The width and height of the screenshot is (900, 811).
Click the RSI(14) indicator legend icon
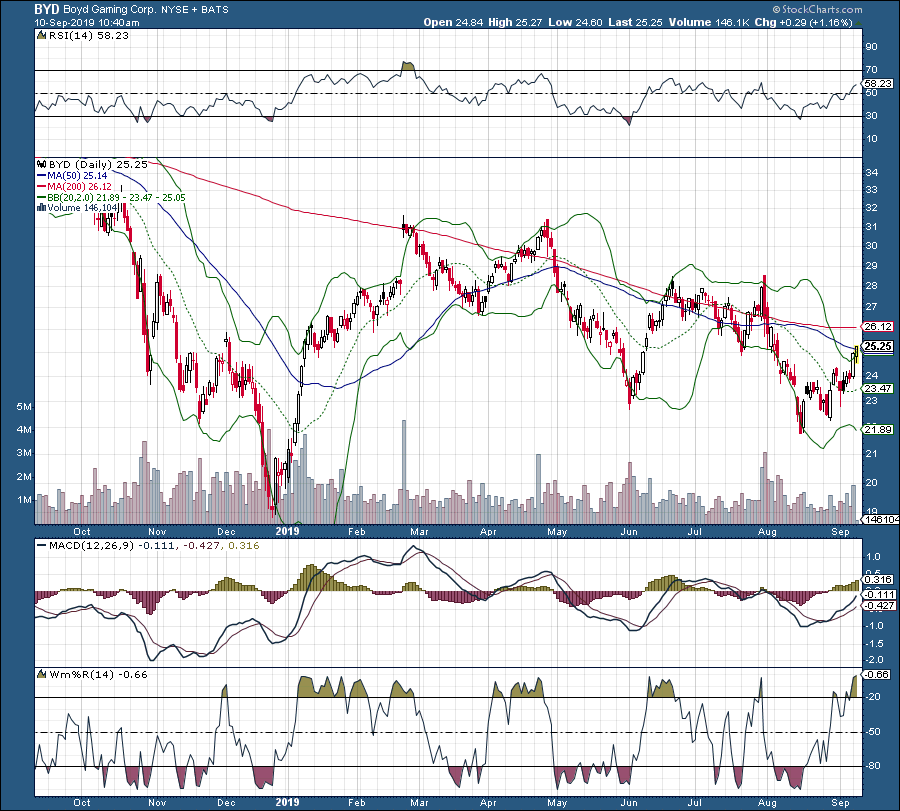coord(41,36)
